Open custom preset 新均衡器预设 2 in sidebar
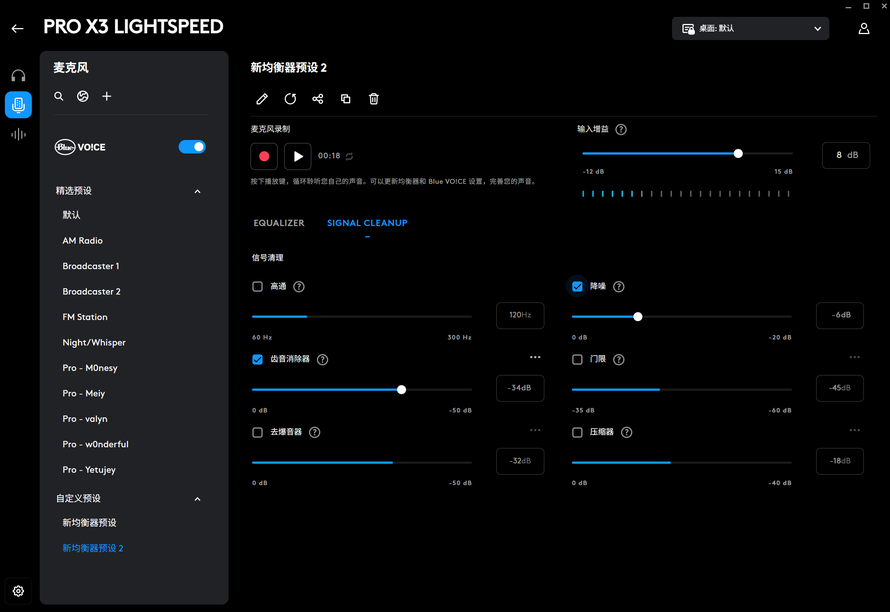Image resolution: width=890 pixels, height=612 pixels. [93, 548]
